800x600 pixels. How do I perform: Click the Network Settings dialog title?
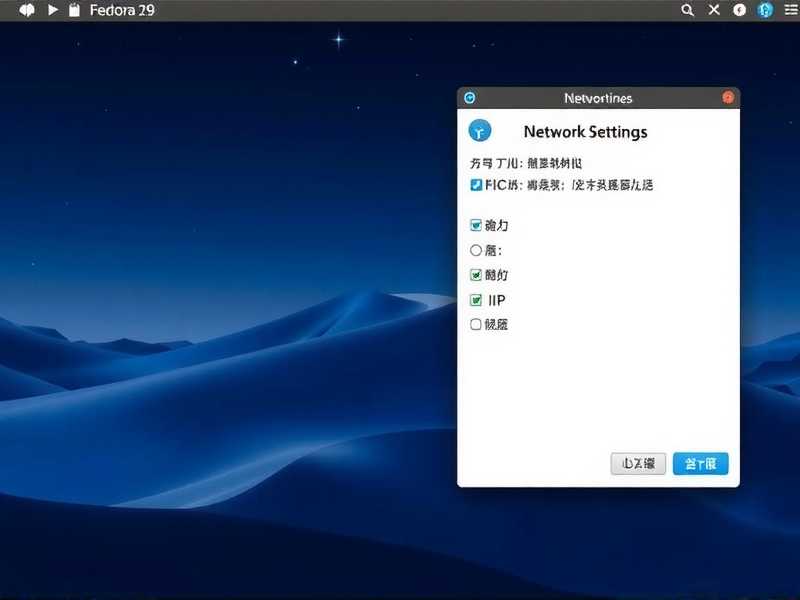point(585,131)
